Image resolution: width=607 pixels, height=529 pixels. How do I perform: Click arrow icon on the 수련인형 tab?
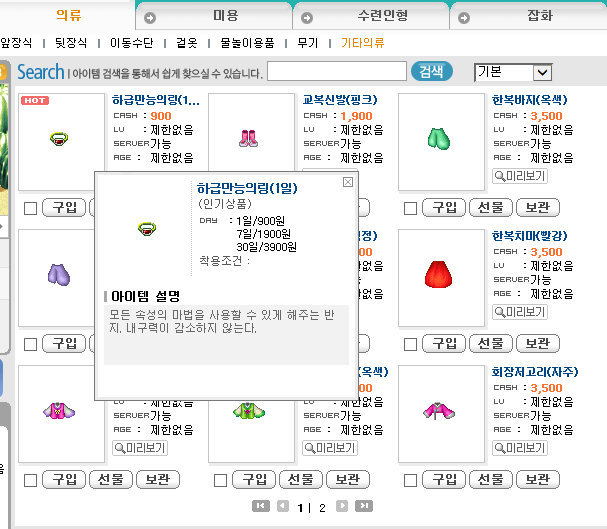pyautogui.click(x=307, y=18)
